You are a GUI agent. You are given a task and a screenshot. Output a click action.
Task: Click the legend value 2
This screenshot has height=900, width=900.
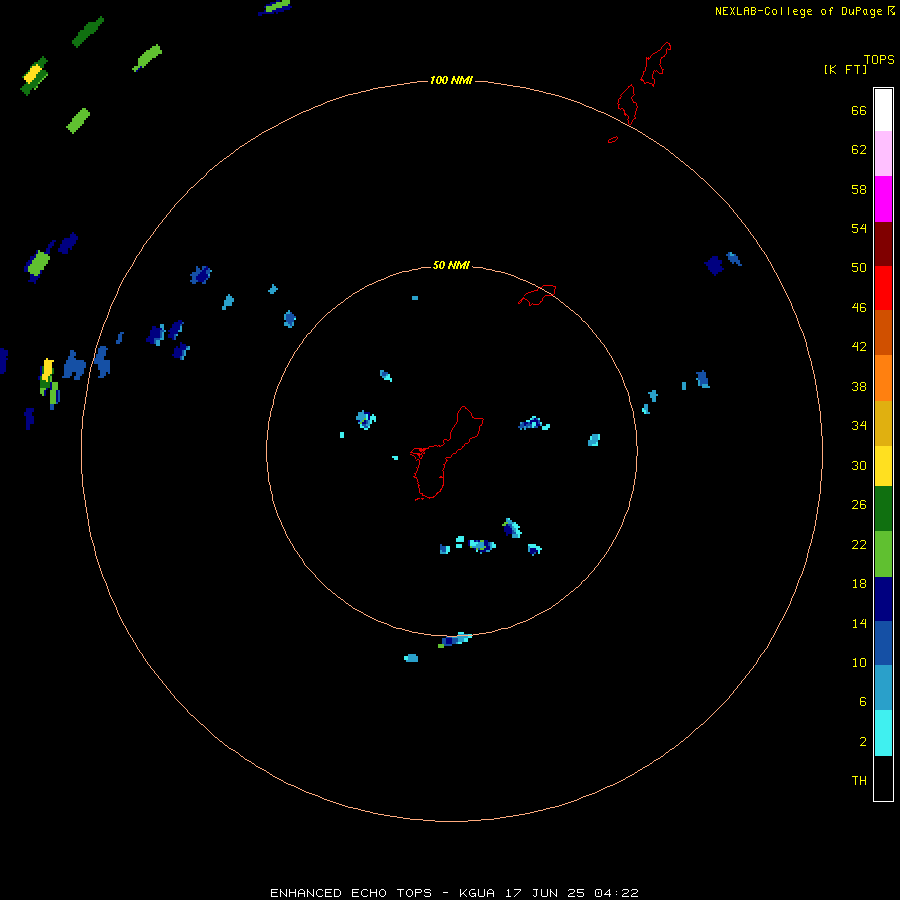pos(862,741)
